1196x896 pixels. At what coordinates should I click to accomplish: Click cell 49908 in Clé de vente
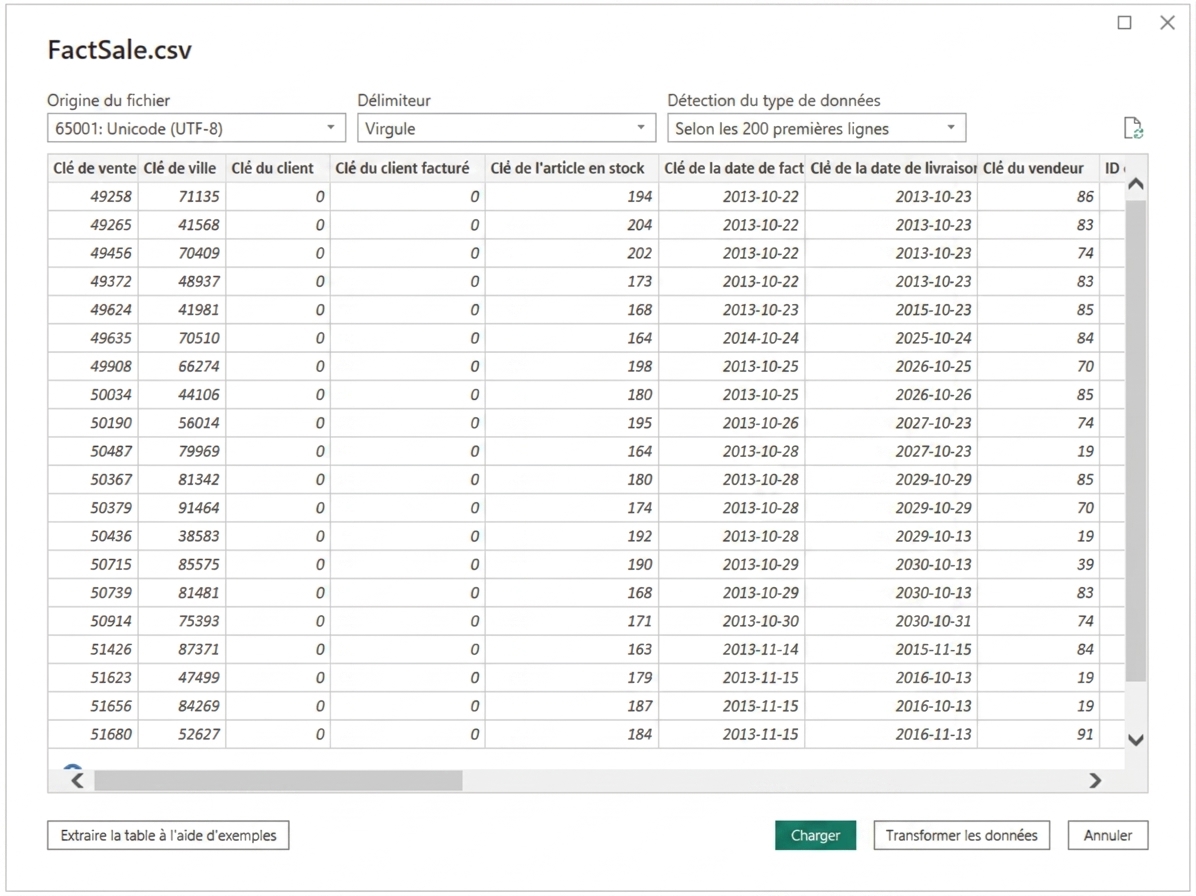[93, 365]
